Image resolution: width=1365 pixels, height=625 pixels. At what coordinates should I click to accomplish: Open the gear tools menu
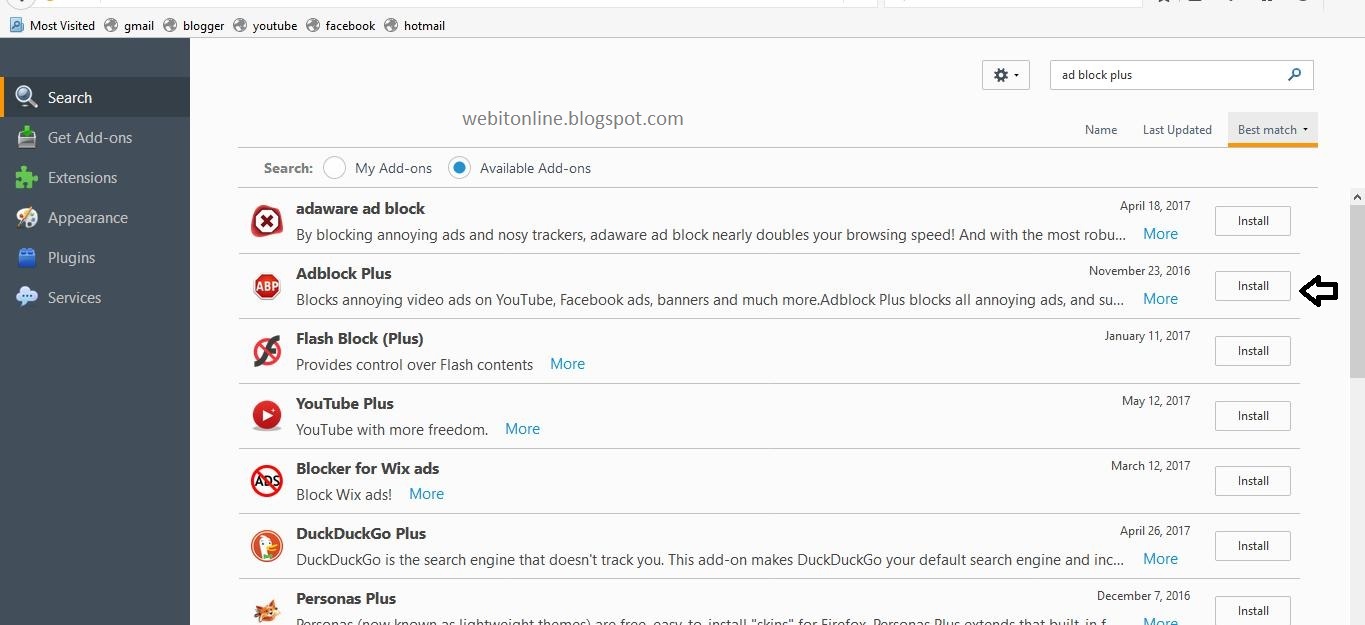[1006, 75]
